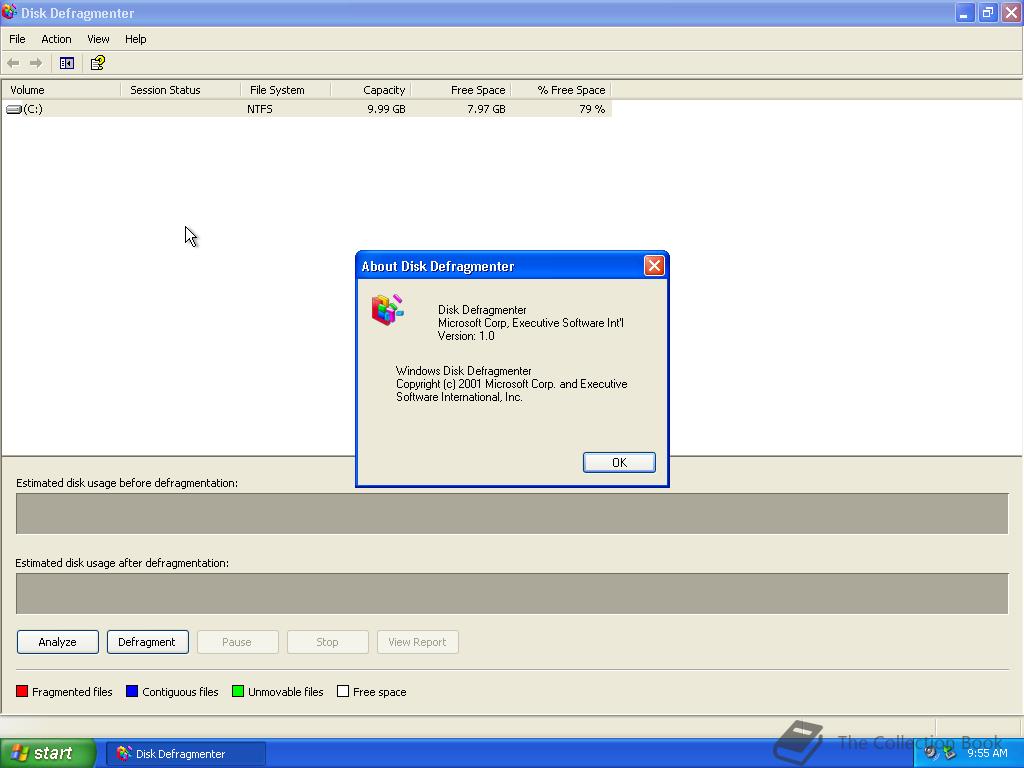1024x768 pixels.
Task: Click the File System column header
Action: 286,90
